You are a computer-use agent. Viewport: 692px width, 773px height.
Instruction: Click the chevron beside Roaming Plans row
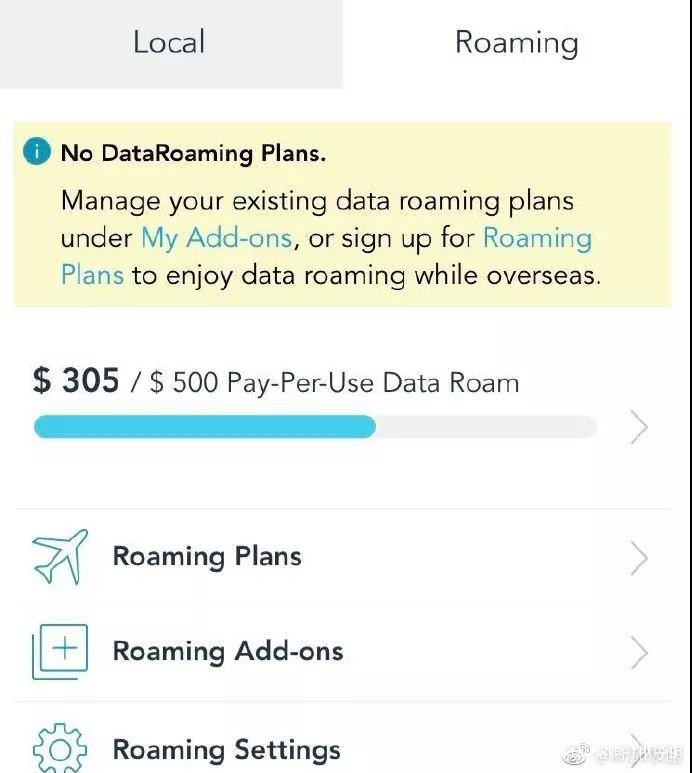pyautogui.click(x=639, y=558)
